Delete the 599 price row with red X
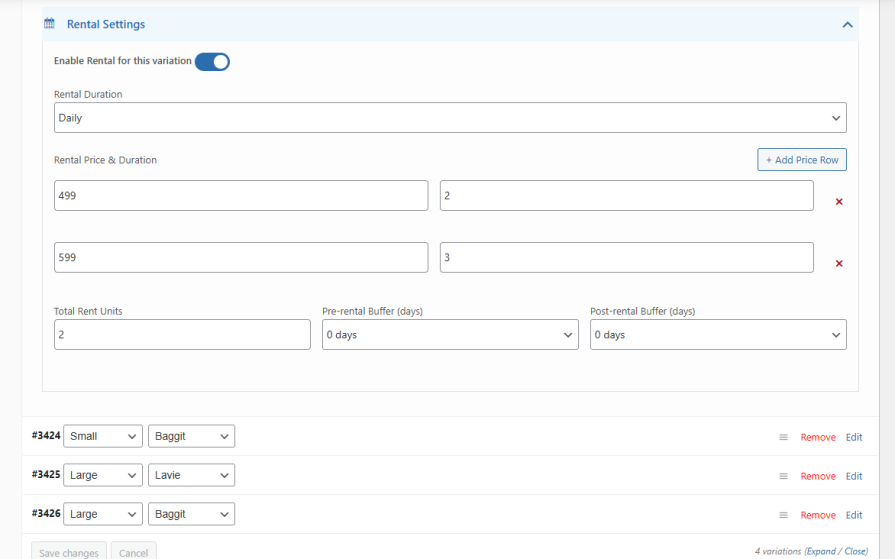 (839, 263)
